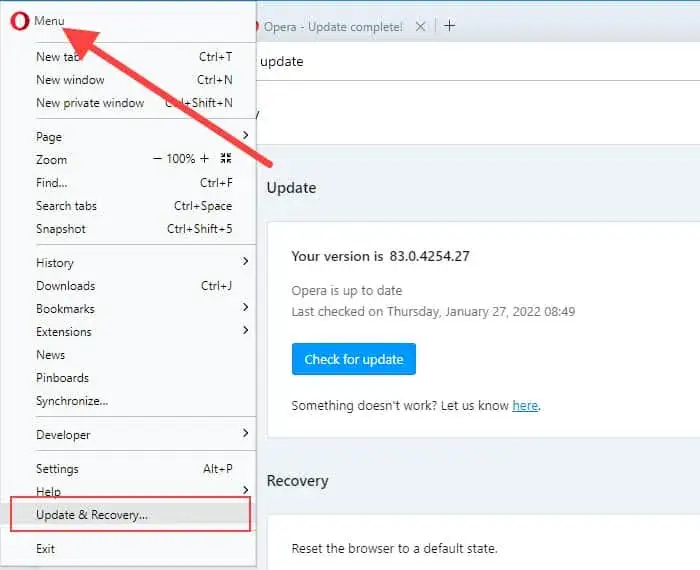Image resolution: width=700 pixels, height=570 pixels.
Task: Click the Check for update button
Action: [x=354, y=359]
